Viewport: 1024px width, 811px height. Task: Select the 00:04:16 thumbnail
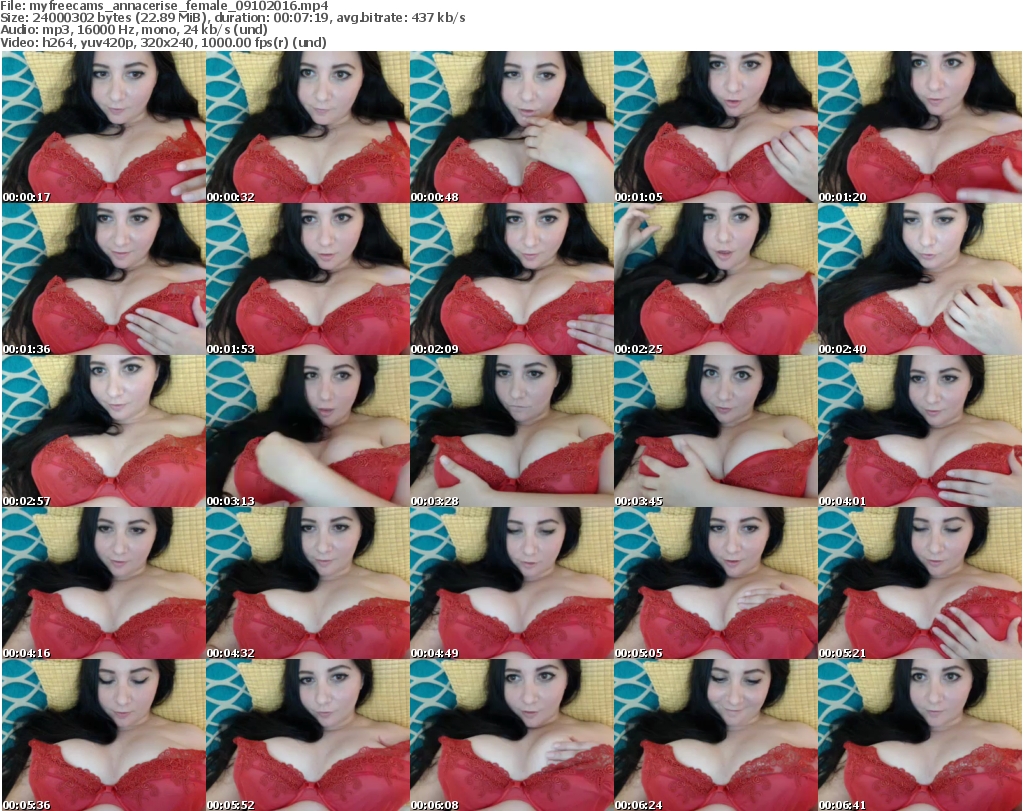coord(103,584)
